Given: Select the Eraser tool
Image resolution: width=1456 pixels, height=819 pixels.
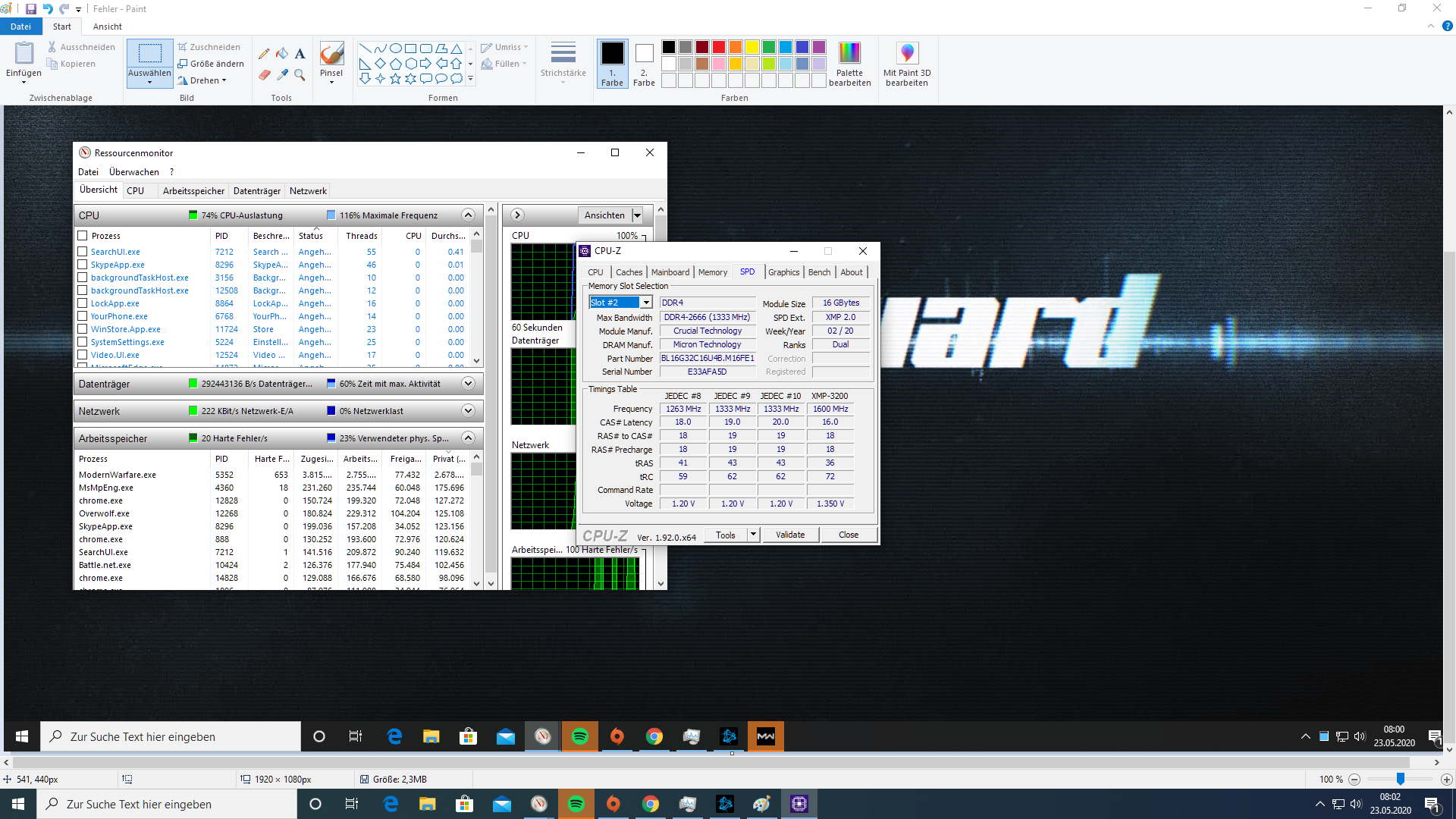Looking at the screenshot, I should tap(264, 74).
